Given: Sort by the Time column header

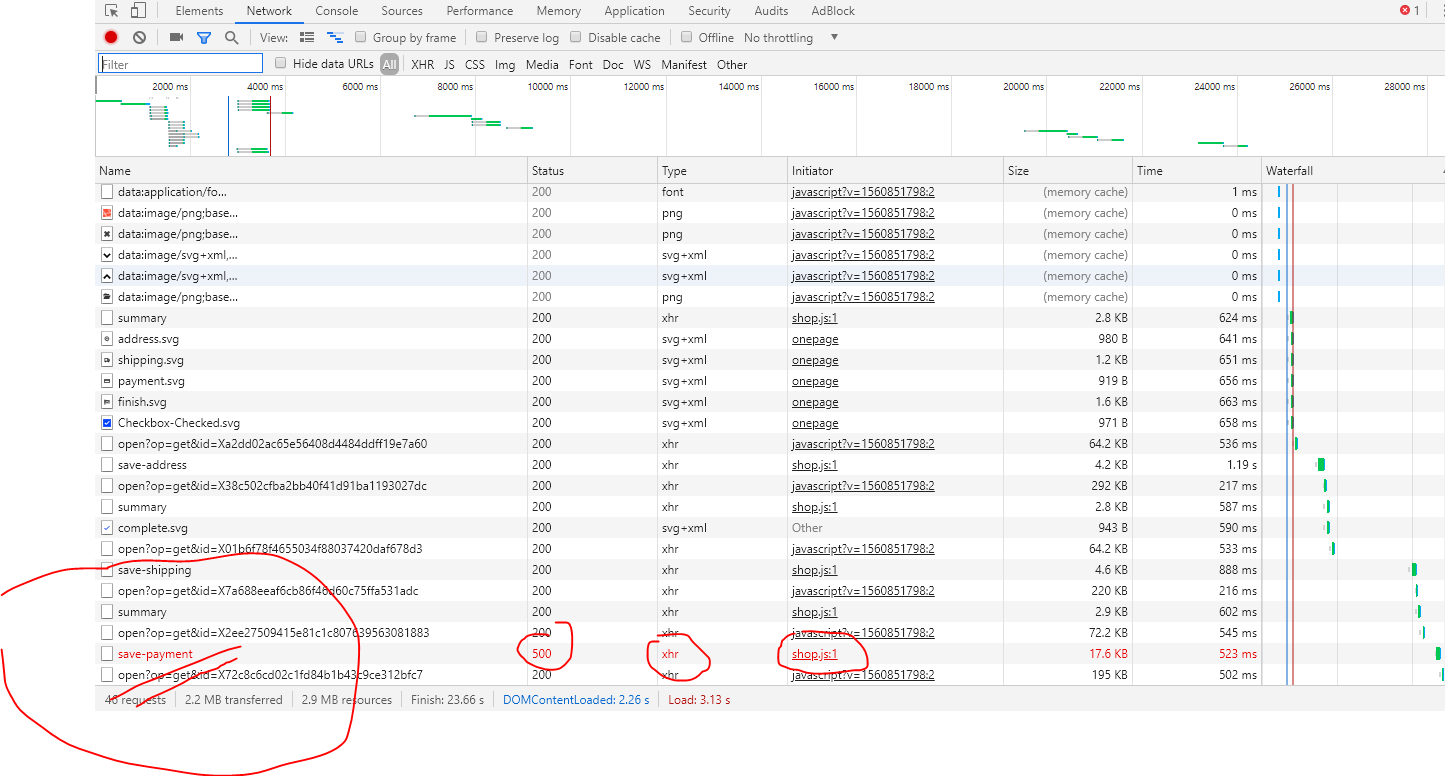Looking at the screenshot, I should click(x=1197, y=171).
